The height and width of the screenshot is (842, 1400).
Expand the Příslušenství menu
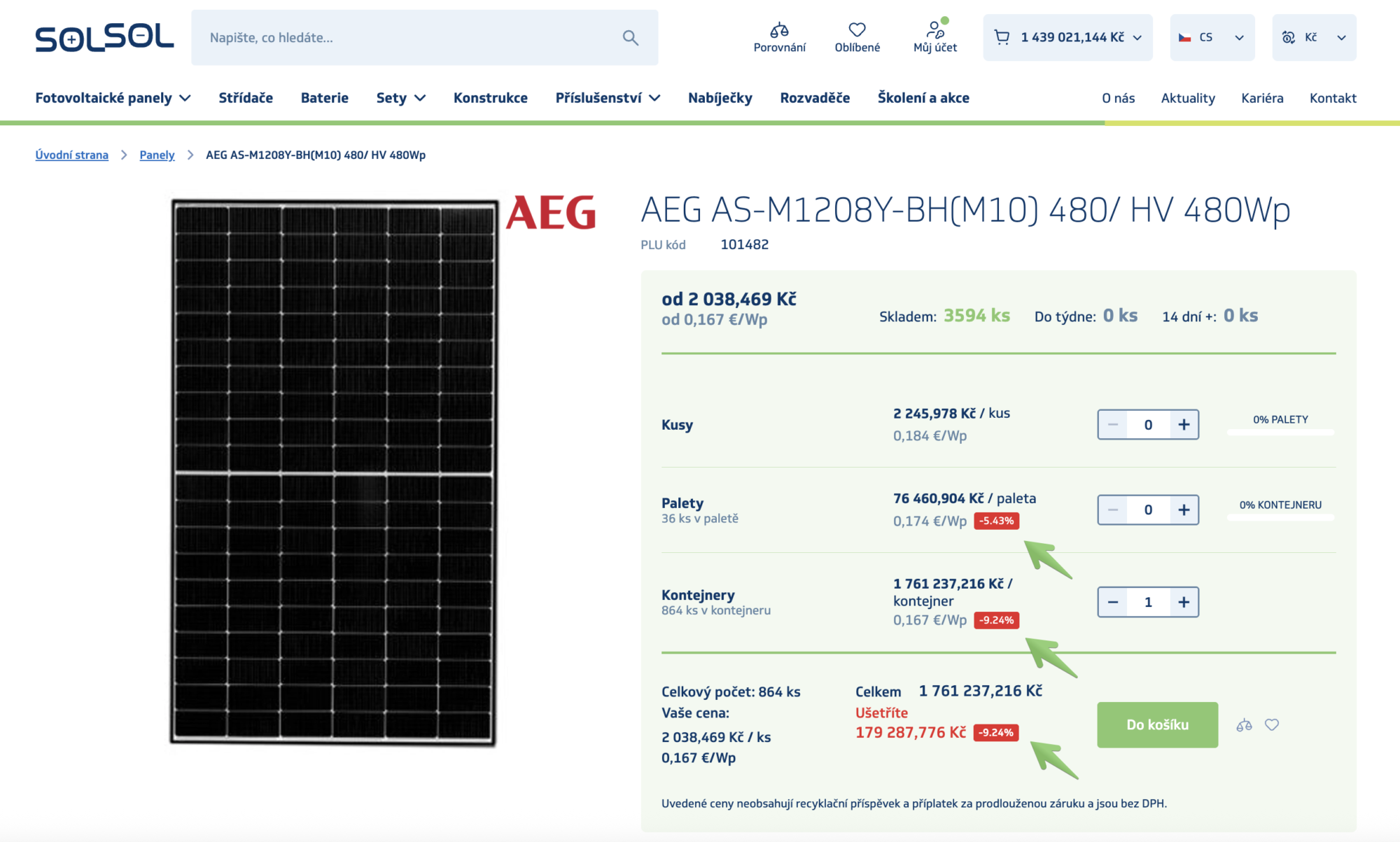tap(608, 98)
